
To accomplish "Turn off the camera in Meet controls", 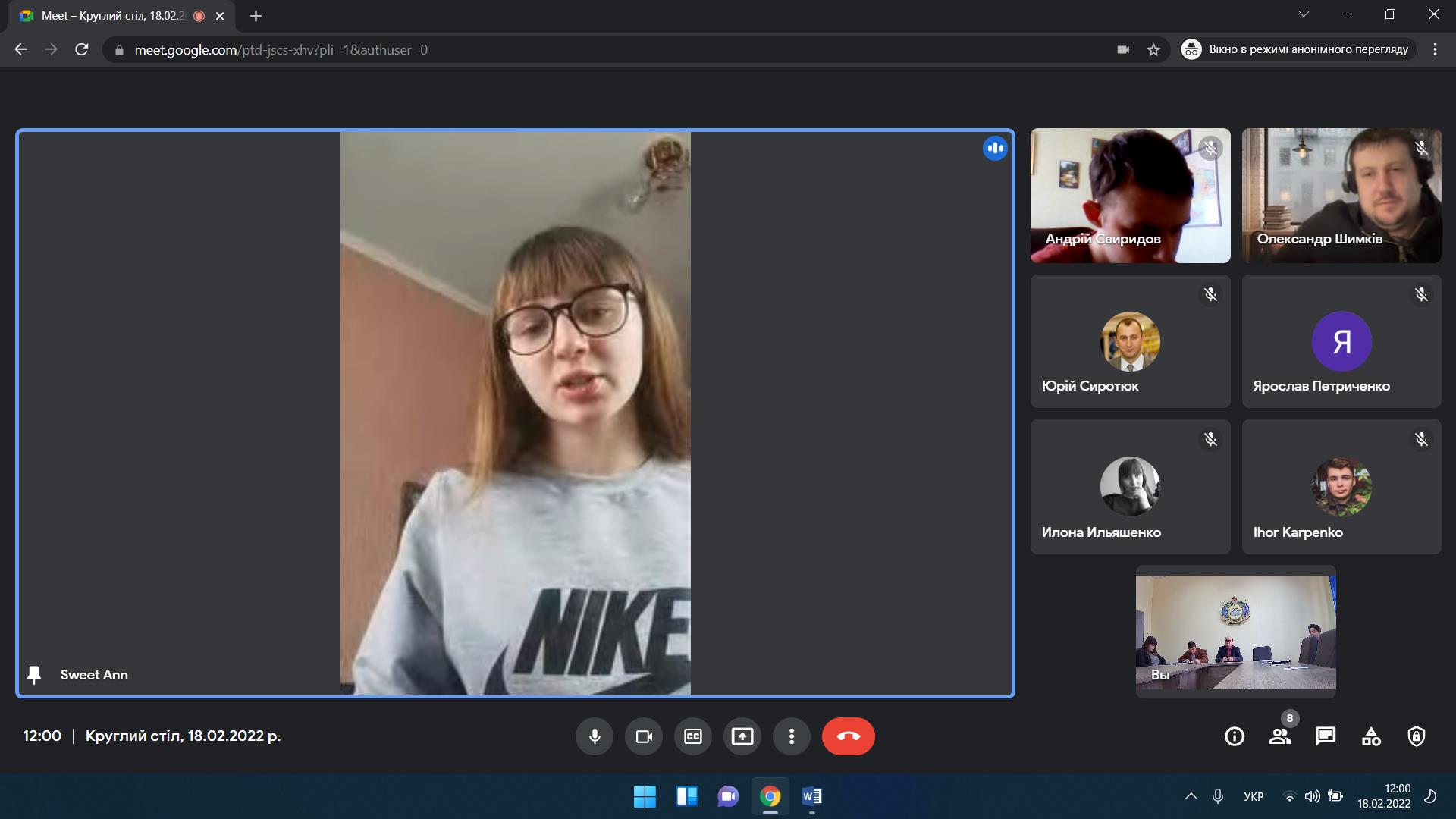I will (x=644, y=736).
